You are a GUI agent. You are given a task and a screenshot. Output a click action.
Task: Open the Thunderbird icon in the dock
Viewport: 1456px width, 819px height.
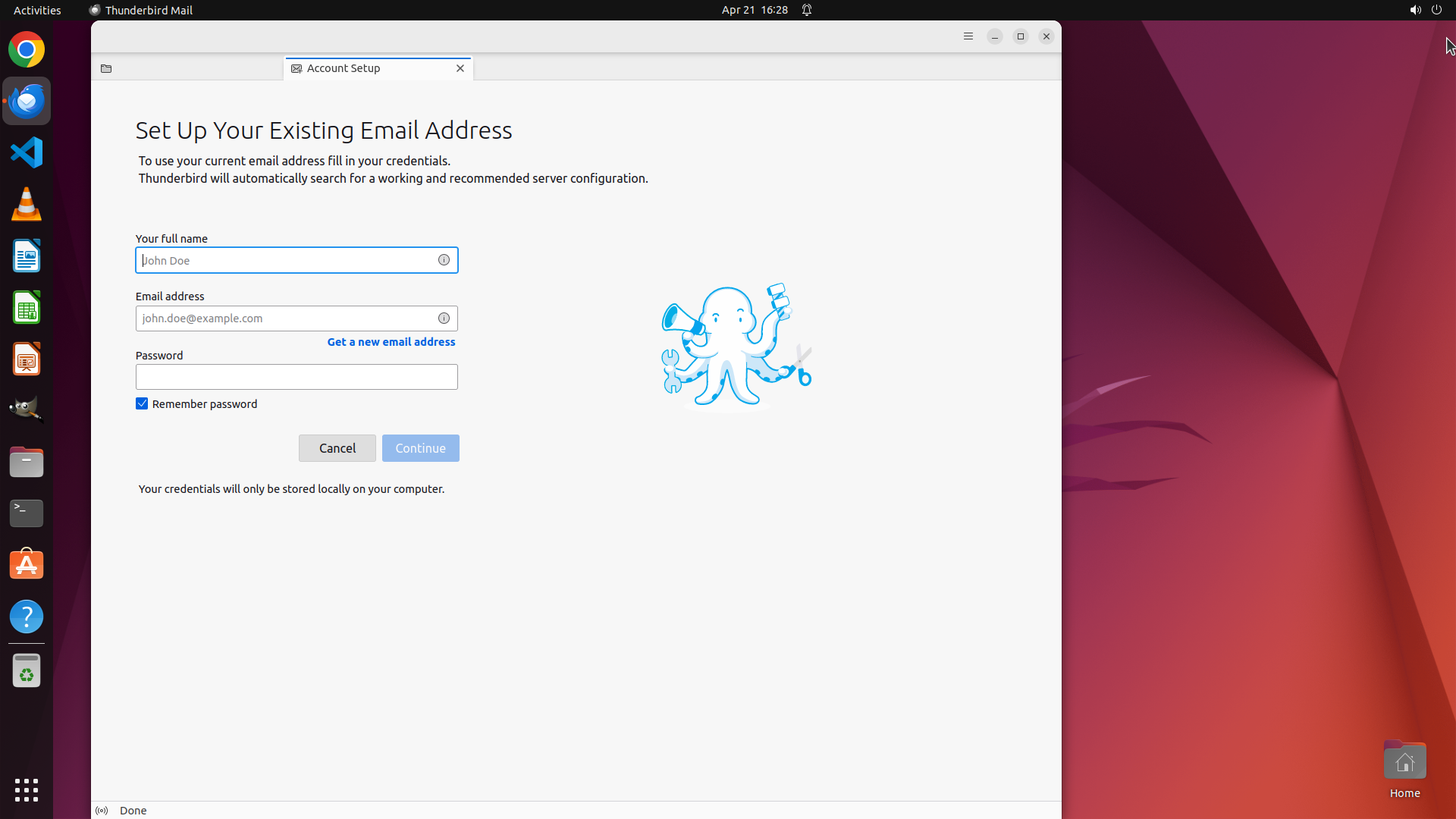pyautogui.click(x=27, y=101)
